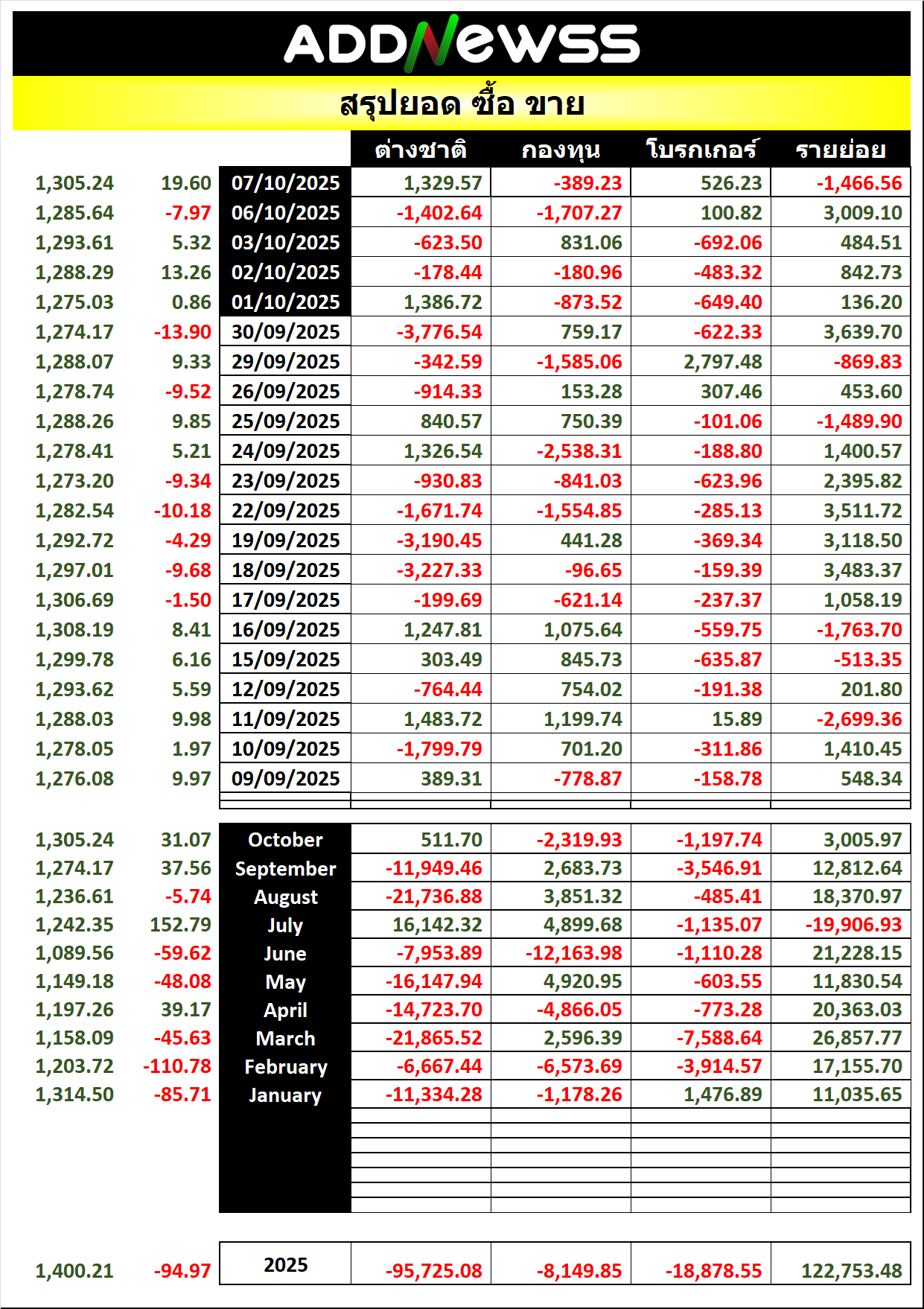Click the yellow สรุปยอด ซื้อ ขาย title banner
The height and width of the screenshot is (1309, 924).
462,104
